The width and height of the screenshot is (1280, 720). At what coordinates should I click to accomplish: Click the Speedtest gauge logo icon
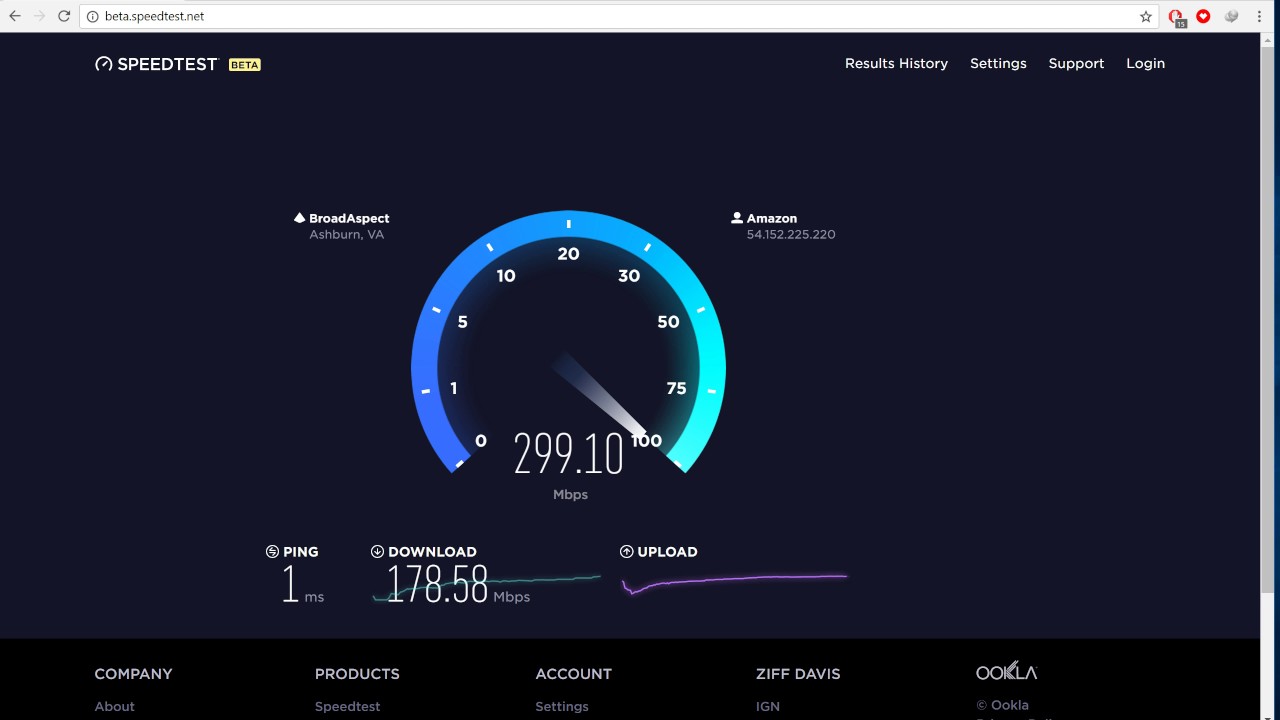point(103,64)
